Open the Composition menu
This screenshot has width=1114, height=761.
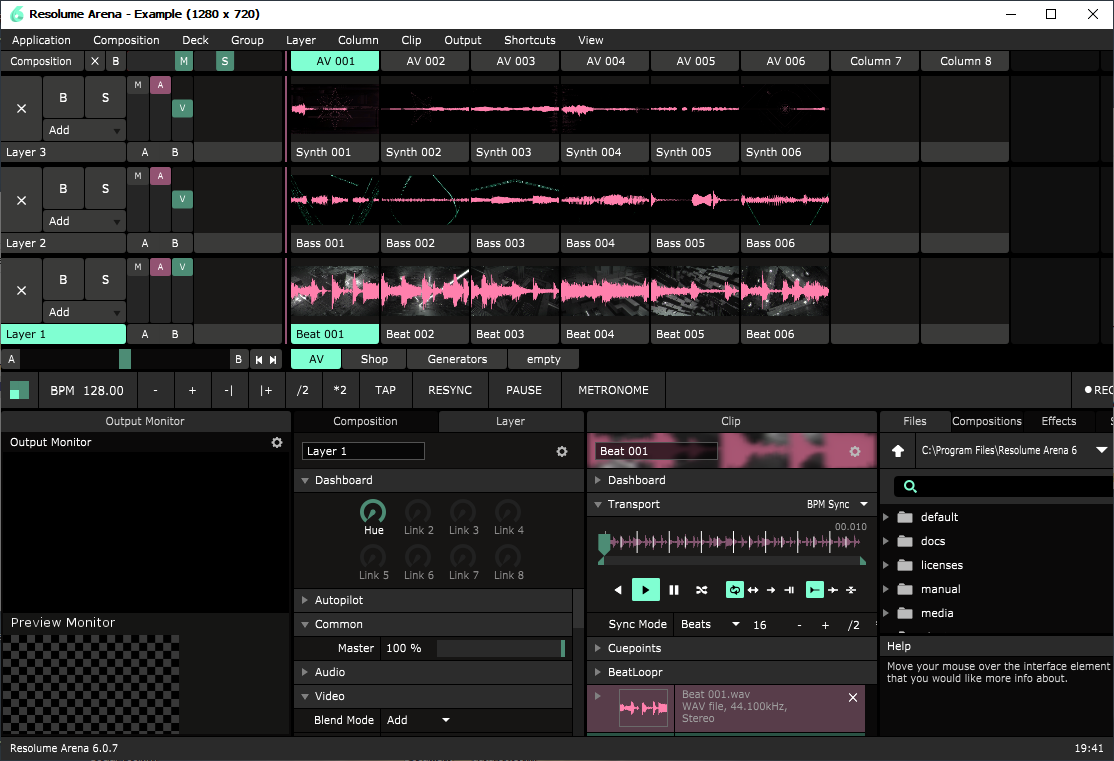tap(126, 41)
